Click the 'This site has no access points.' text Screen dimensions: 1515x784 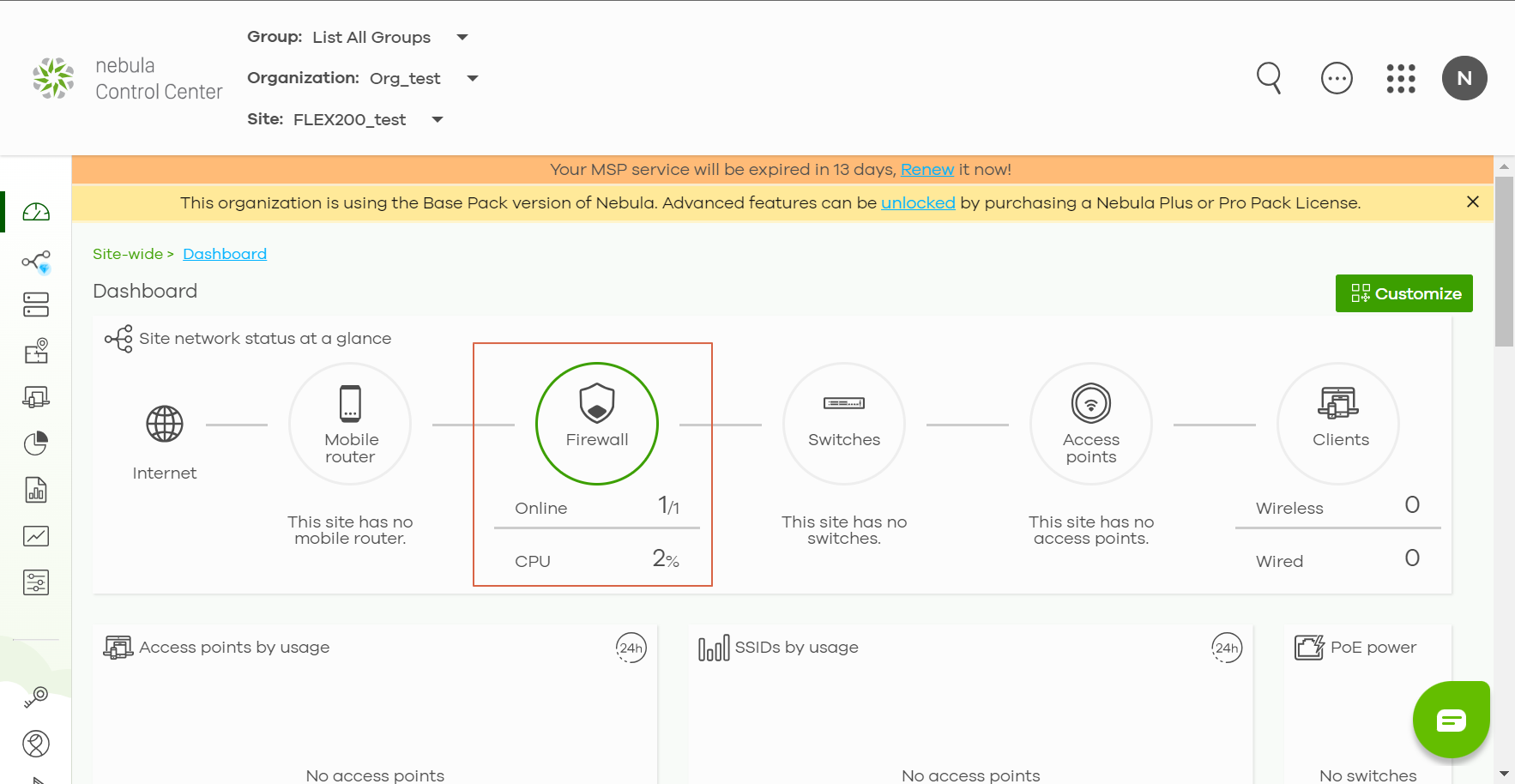(x=1091, y=530)
